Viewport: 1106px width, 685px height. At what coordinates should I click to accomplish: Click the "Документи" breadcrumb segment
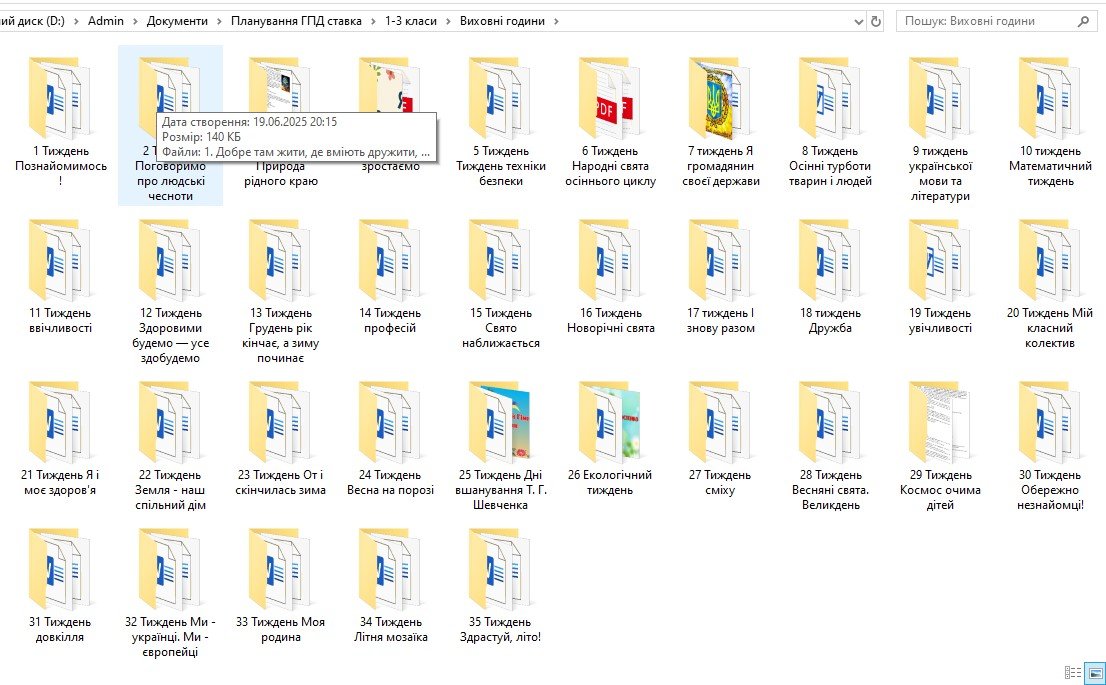click(x=177, y=21)
